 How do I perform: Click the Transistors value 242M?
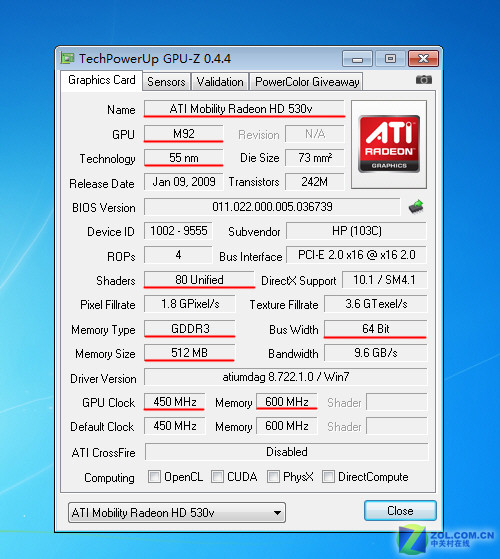pos(315,182)
